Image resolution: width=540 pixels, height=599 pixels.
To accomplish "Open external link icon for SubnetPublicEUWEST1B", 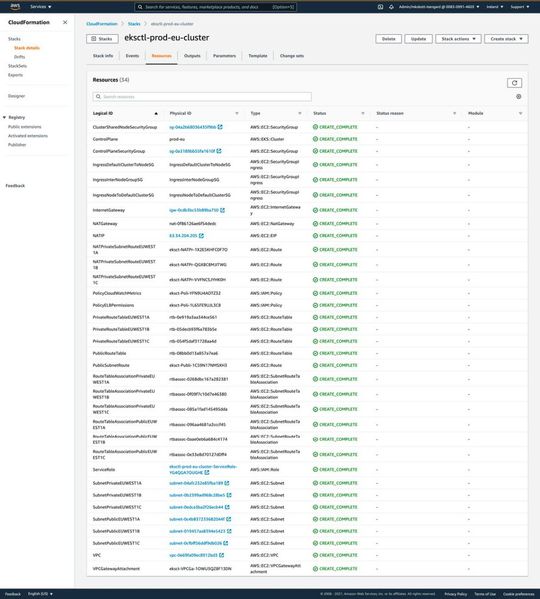I will (x=229, y=531).
